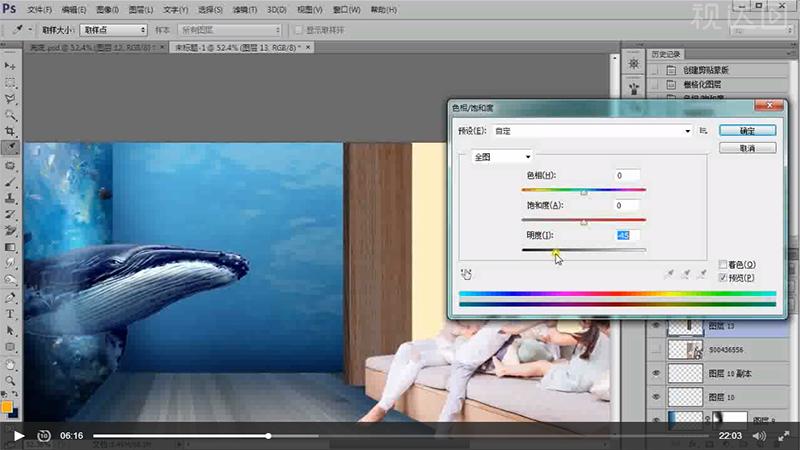The width and height of the screenshot is (800, 450).
Task: Click the on-image adjustment hand icon in Hue/Saturation
Action: pyautogui.click(x=466, y=274)
